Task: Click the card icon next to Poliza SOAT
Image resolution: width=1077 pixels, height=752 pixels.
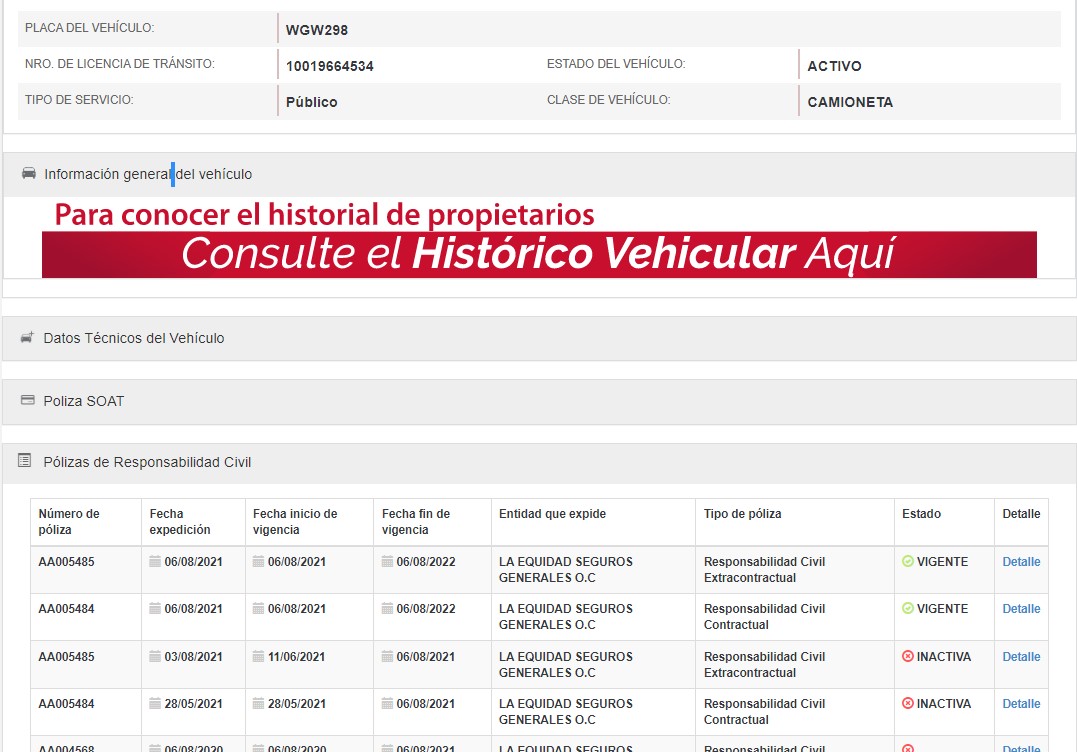Action: (x=27, y=400)
